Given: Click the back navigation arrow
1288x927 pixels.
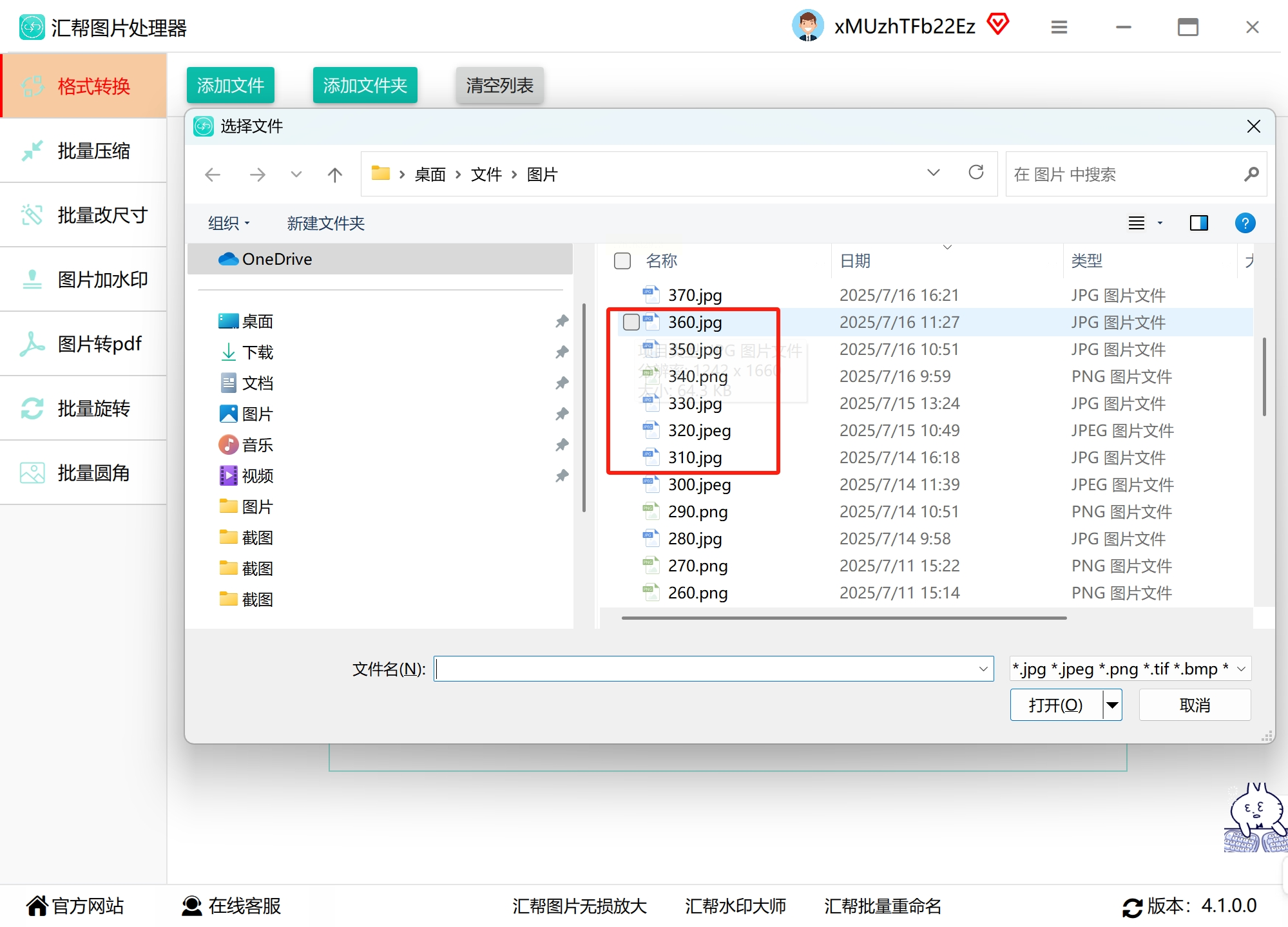Looking at the screenshot, I should coord(213,175).
